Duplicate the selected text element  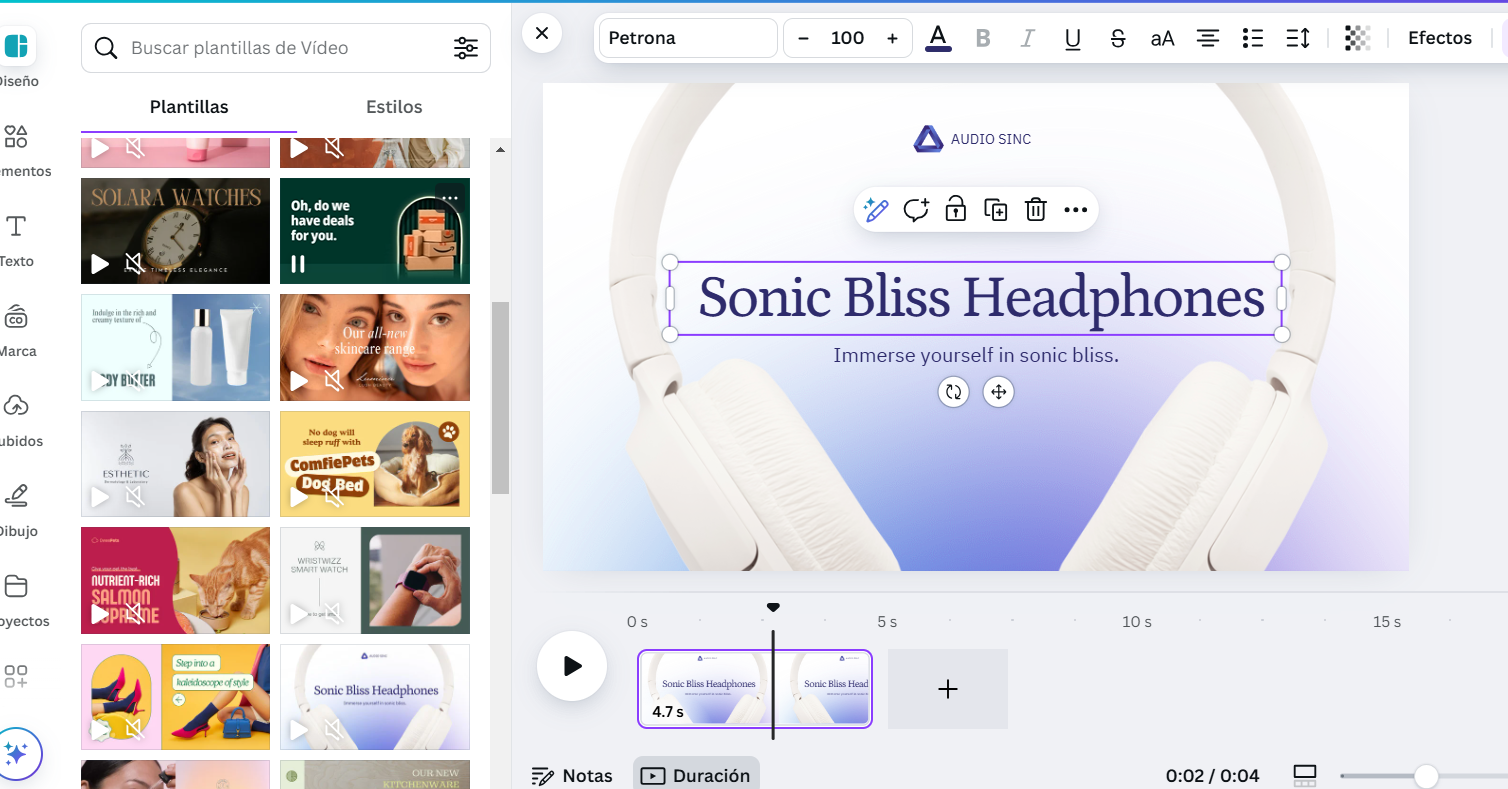pyautogui.click(x=995, y=210)
